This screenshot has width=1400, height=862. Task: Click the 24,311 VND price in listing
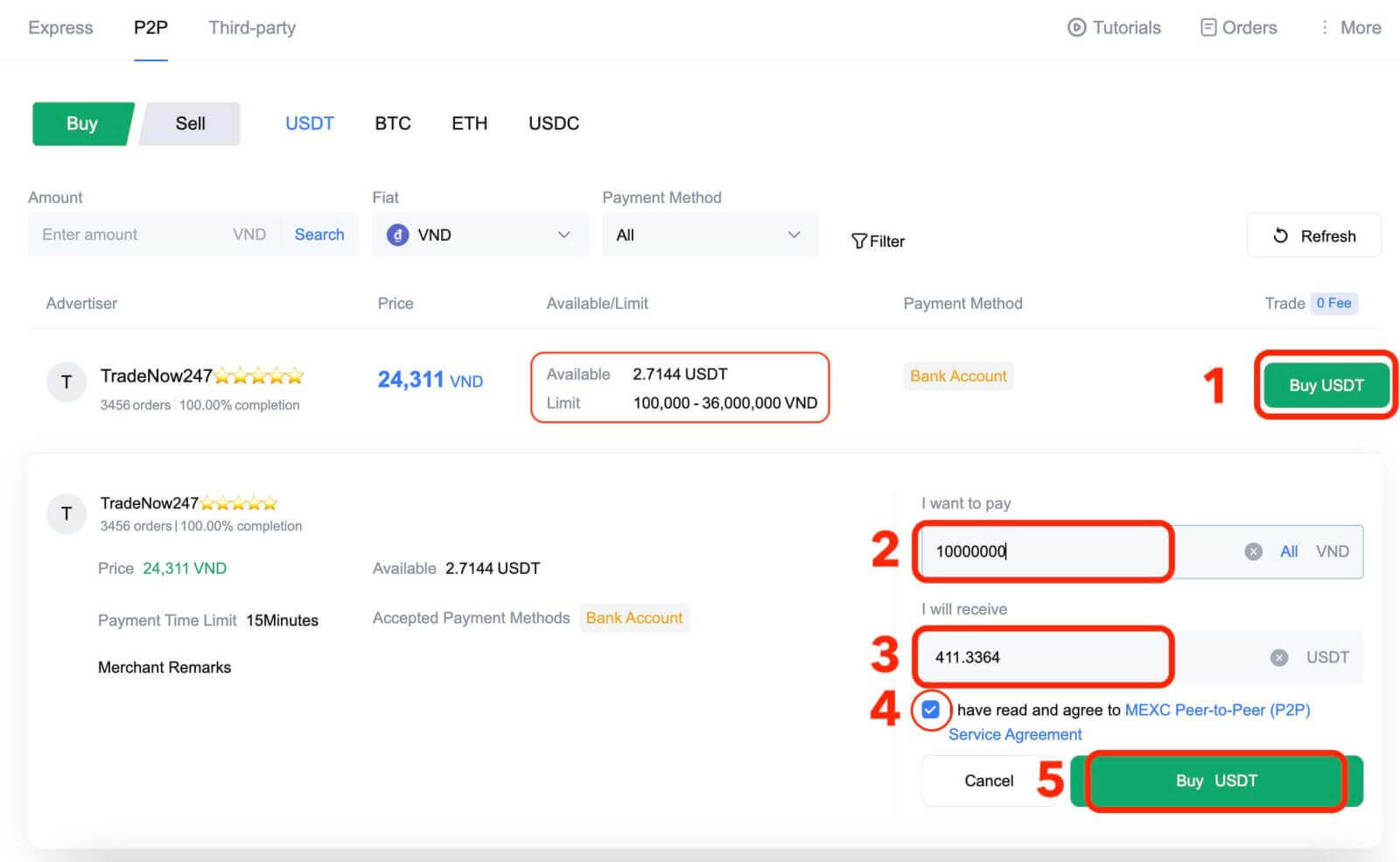pos(430,380)
